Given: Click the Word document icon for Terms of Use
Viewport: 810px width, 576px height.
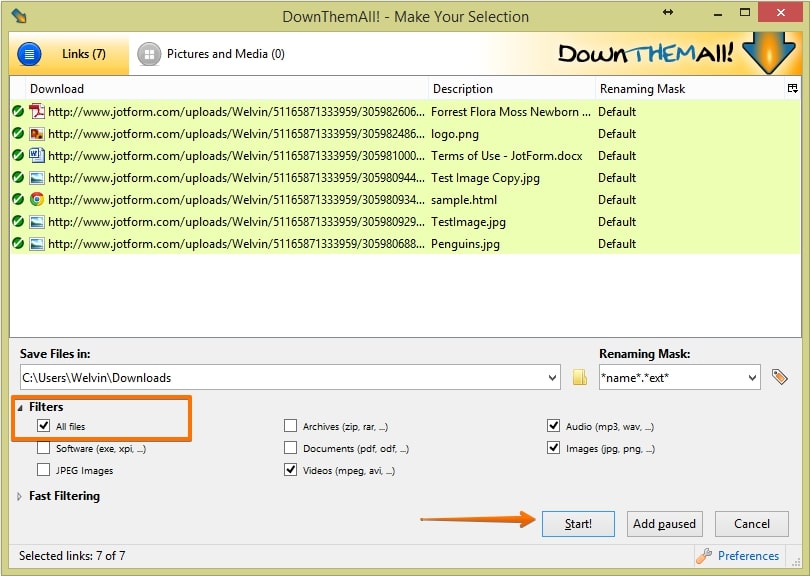Looking at the screenshot, I should 37,155.
